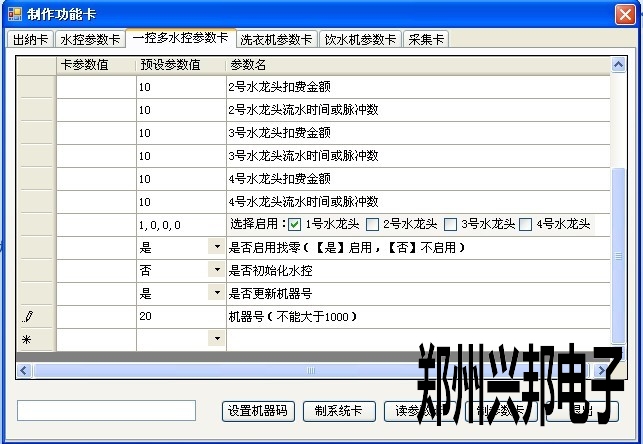Click the asterisk new row header
The height and width of the screenshot is (444, 643).
tap(27, 340)
